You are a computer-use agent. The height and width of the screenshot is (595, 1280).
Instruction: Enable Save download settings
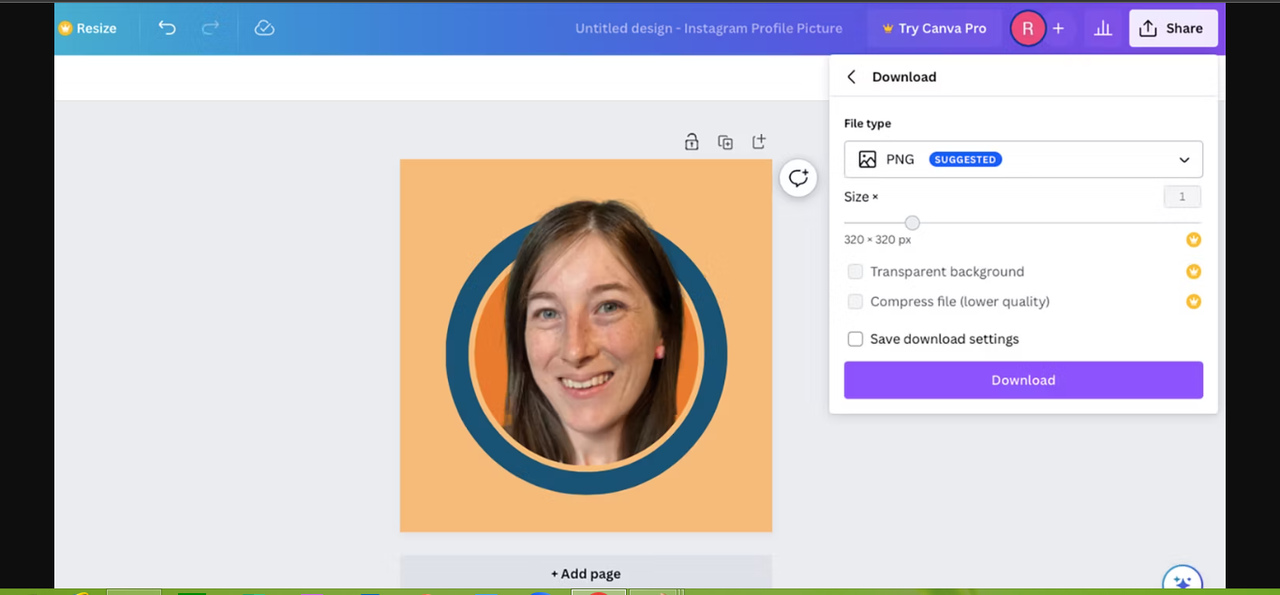click(x=855, y=339)
